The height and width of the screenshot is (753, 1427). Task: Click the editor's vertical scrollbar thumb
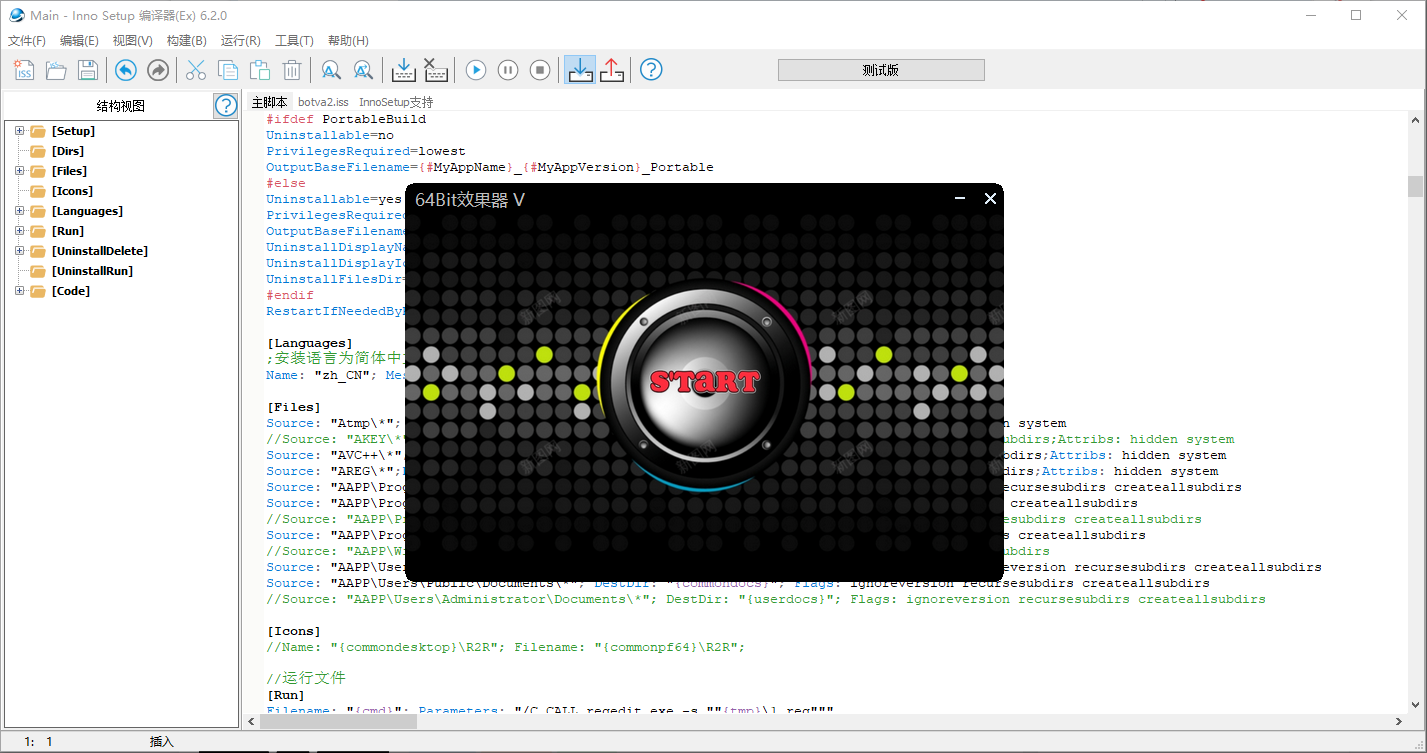click(1414, 187)
